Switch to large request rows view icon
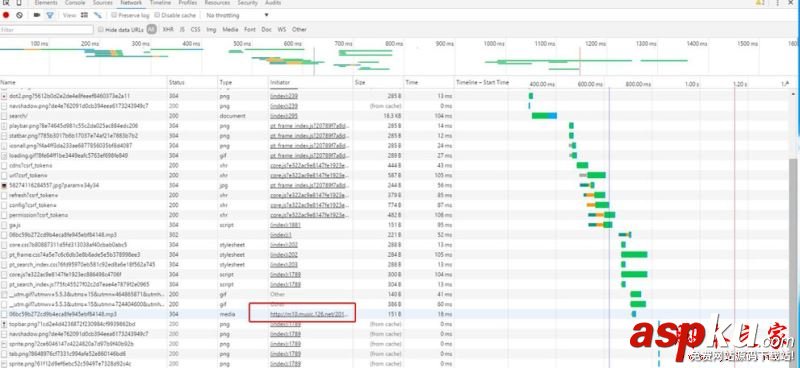The height and width of the screenshot is (368, 800). 85,15
